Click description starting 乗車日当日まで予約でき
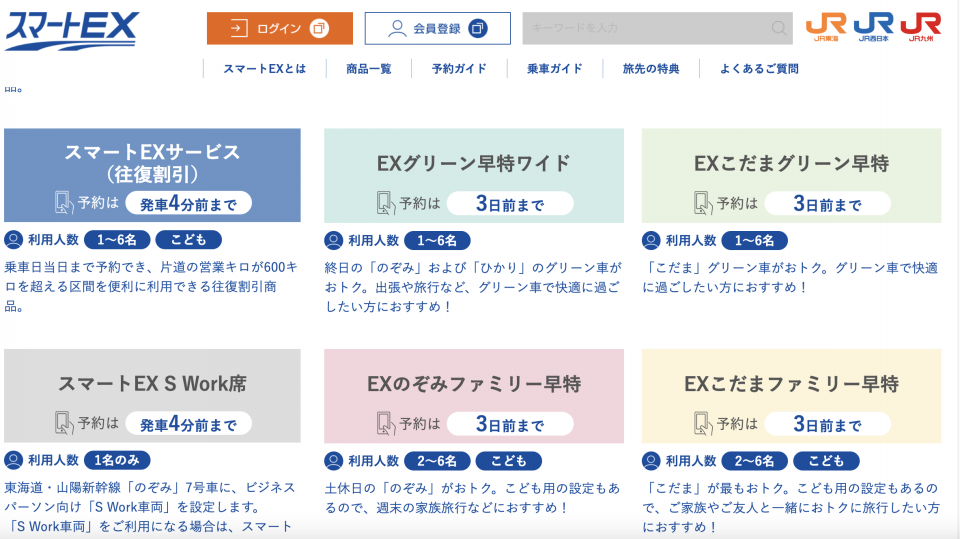960x539 pixels. pyautogui.click(x=151, y=287)
